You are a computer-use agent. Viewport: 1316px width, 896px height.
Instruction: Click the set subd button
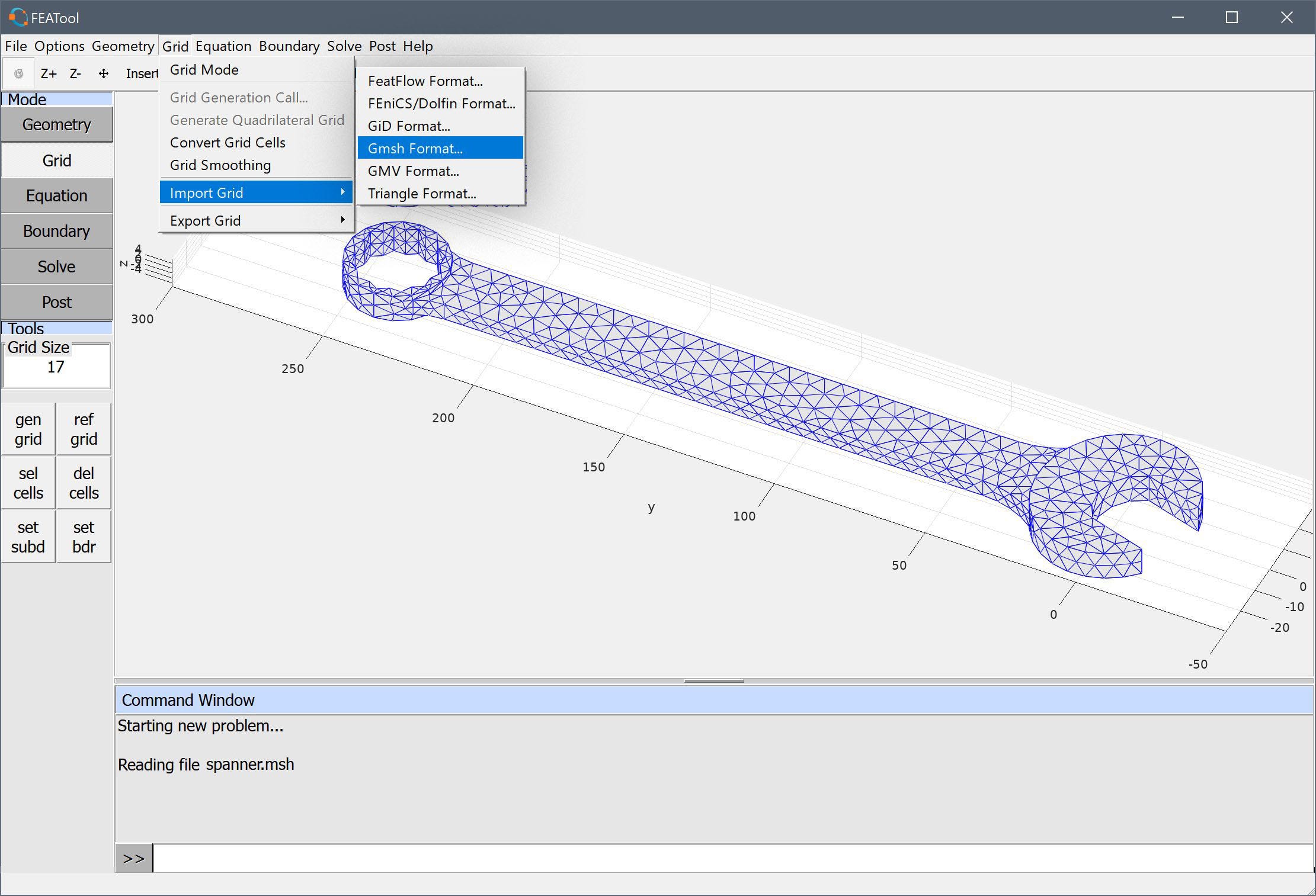pyautogui.click(x=28, y=537)
